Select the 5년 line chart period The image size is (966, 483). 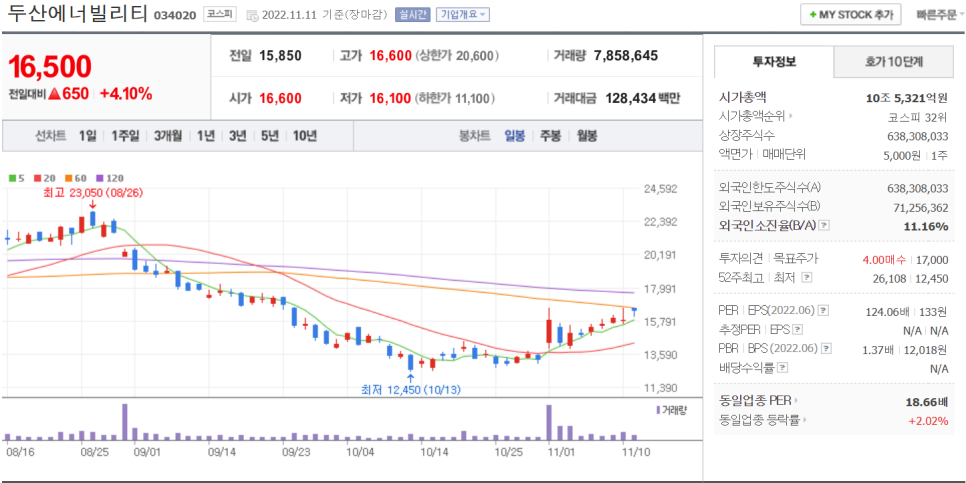point(269,136)
